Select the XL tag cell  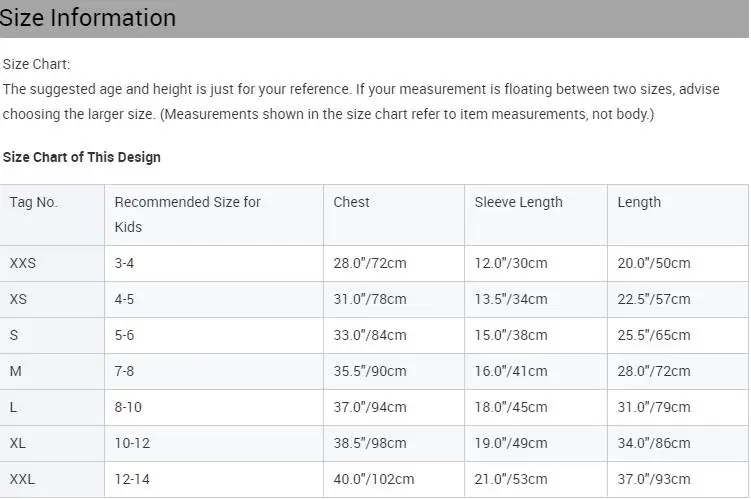coord(18,444)
